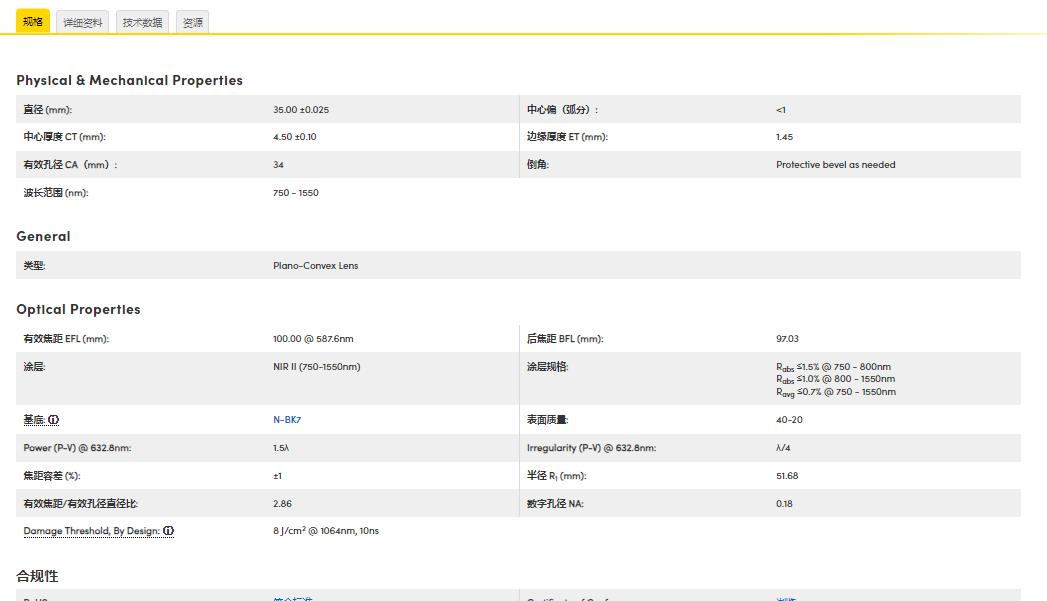This screenshot has width=1047, height=601.
Task: Click the 100.00 @ 587.6nm focal length value
Action: (x=313, y=339)
